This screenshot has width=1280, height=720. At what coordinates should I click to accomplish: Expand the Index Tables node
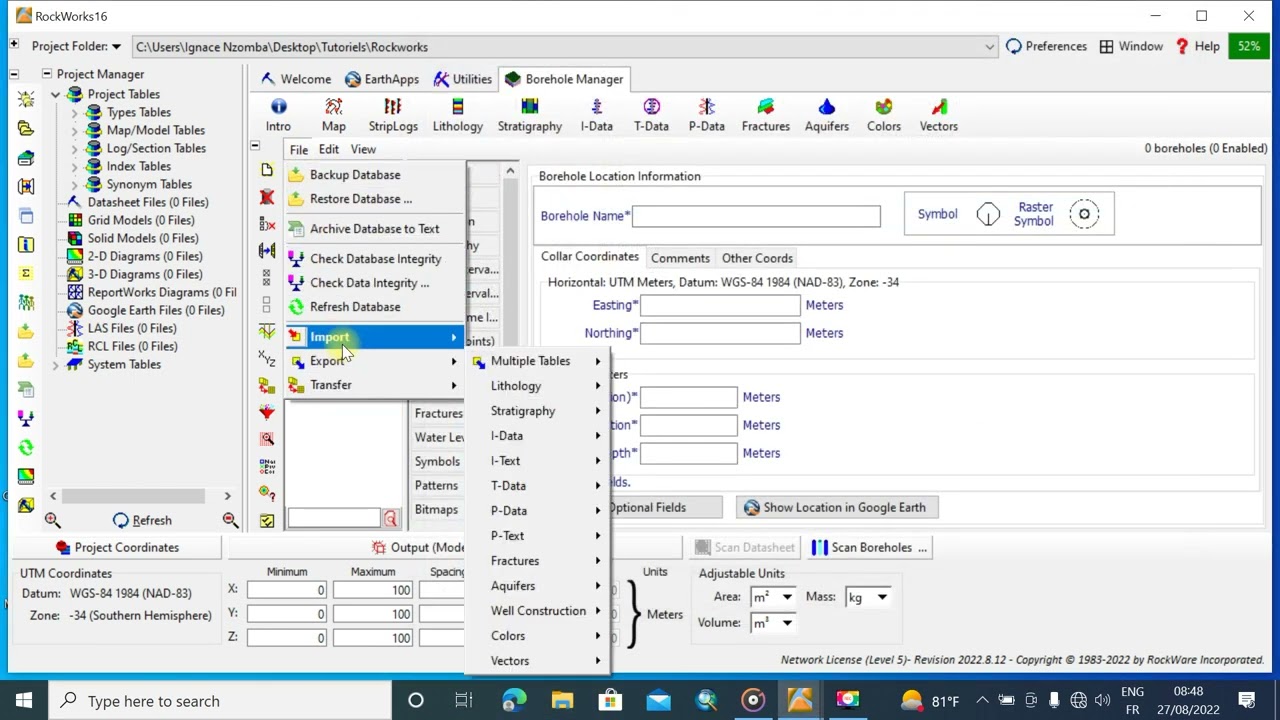point(73,166)
